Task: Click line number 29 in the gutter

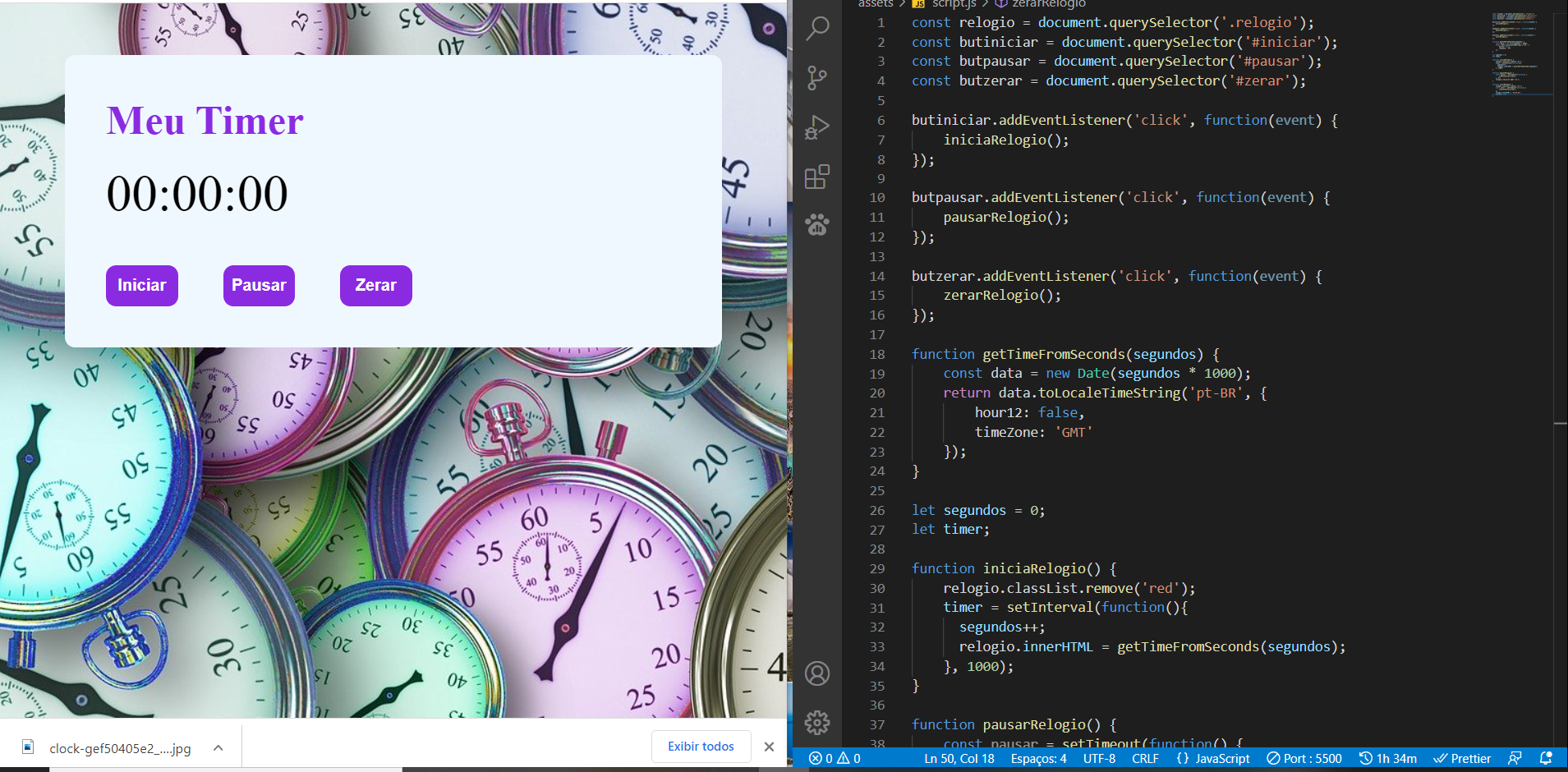Action: click(x=877, y=568)
